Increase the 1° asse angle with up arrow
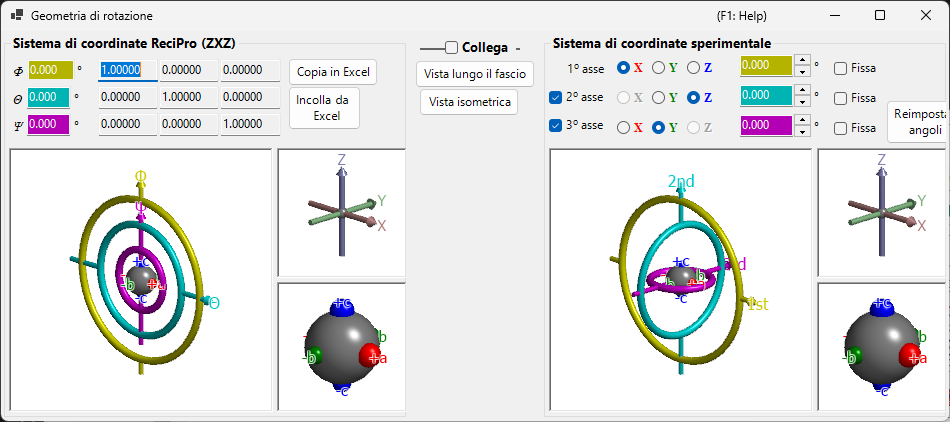950x422 pixels. (x=802, y=60)
